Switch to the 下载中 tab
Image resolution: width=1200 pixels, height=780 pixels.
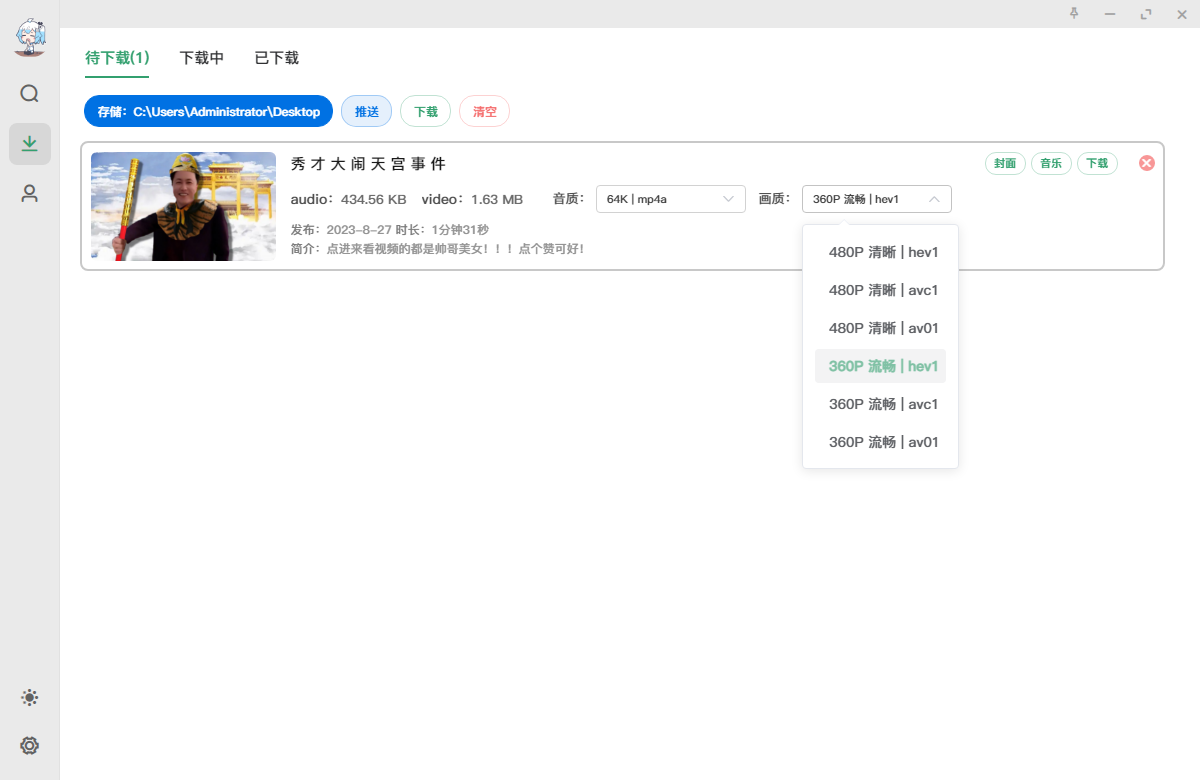pyautogui.click(x=201, y=58)
